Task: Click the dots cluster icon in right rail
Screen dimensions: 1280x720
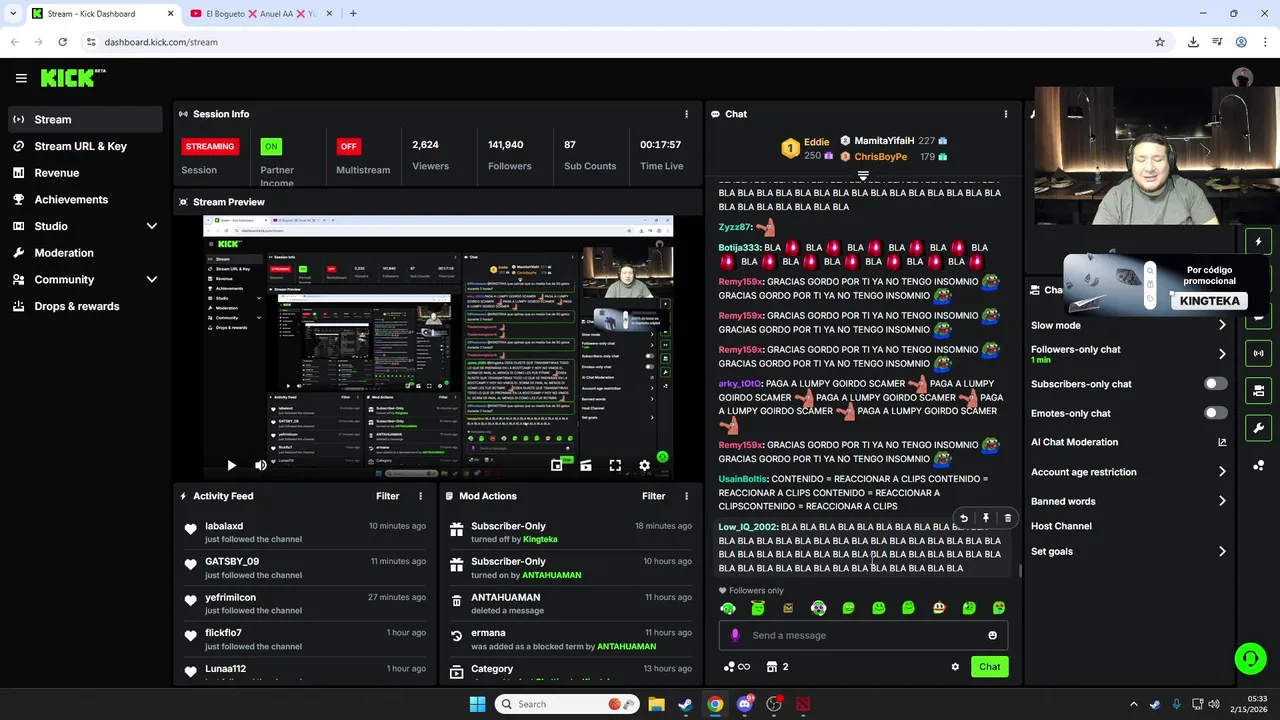Action: coord(1258,466)
